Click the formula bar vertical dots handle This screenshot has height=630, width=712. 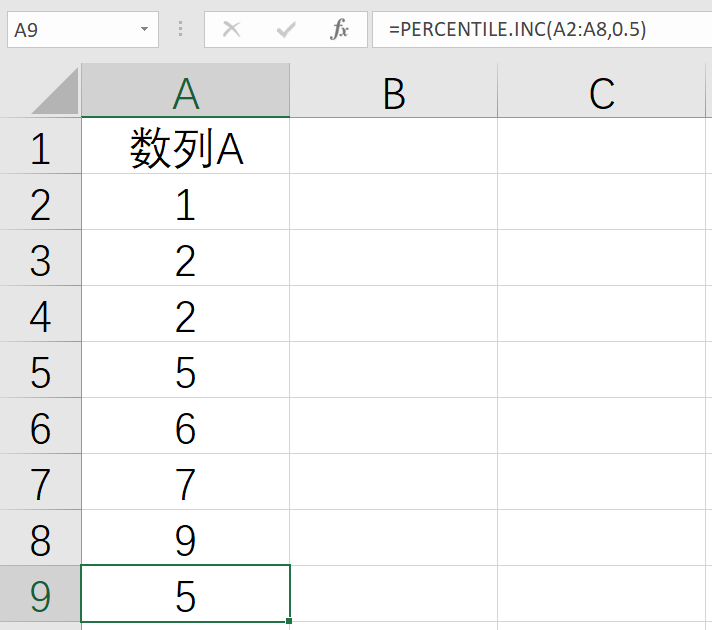point(181,30)
